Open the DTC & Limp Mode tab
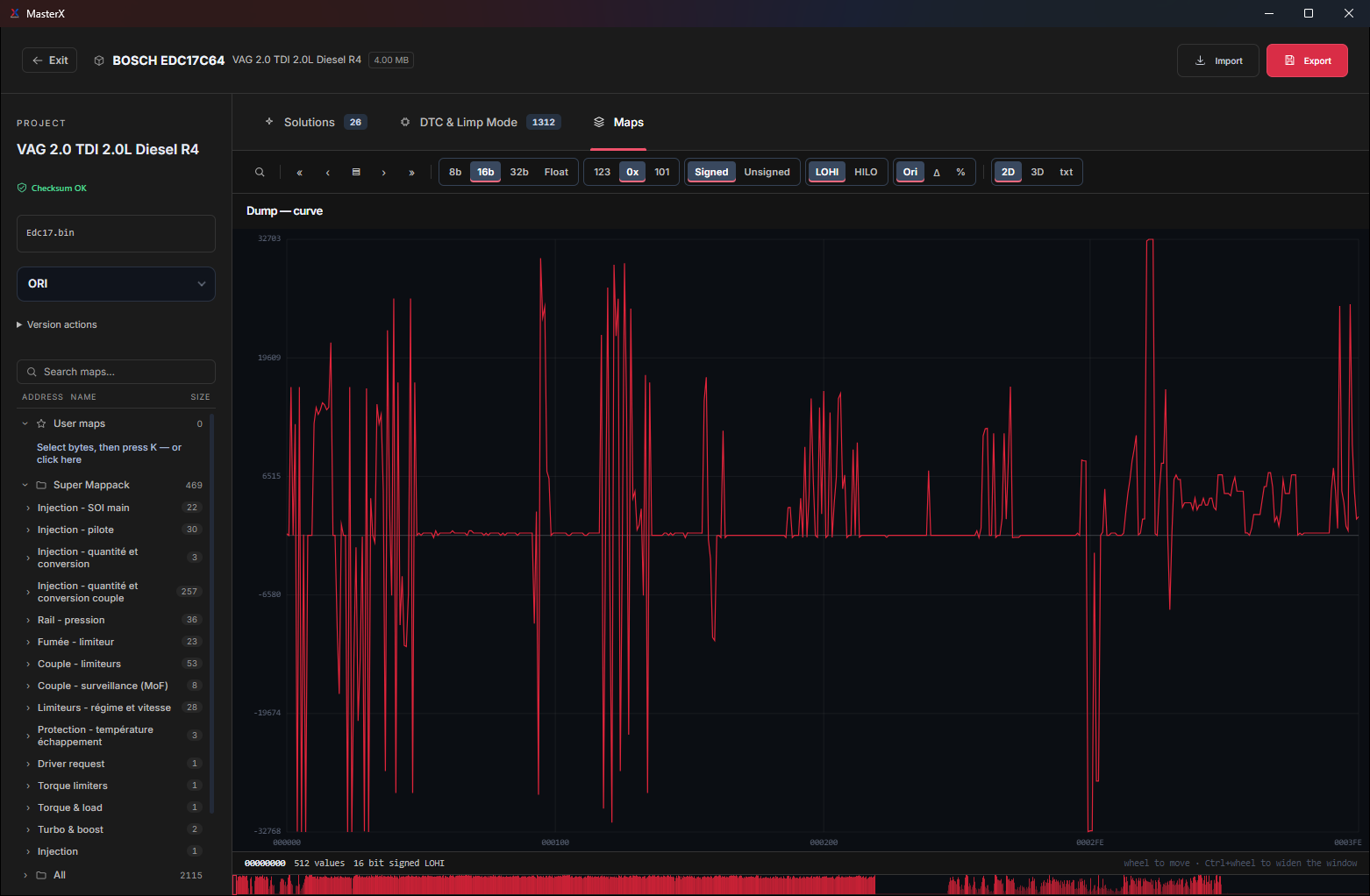 pos(480,122)
